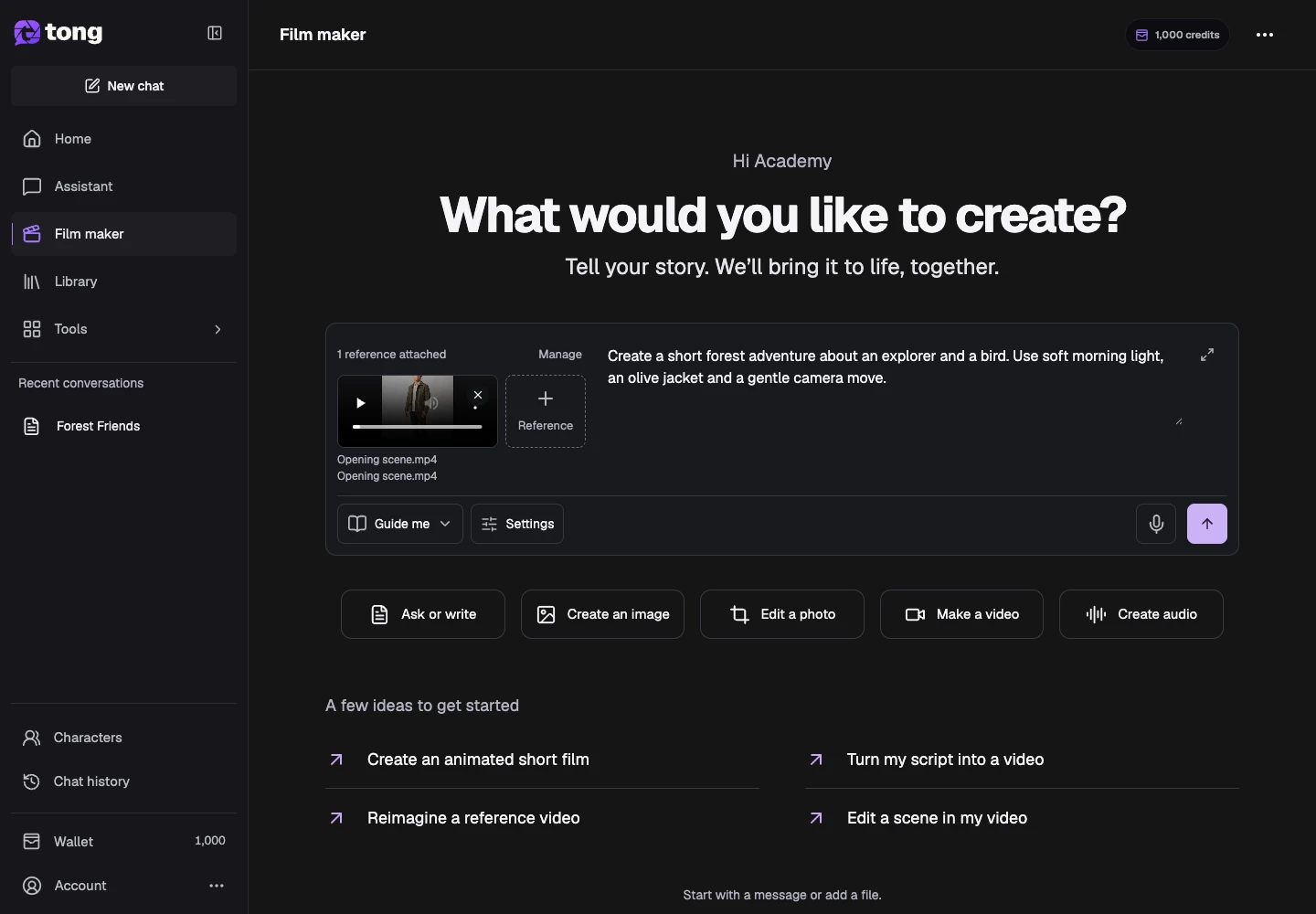Add a new Reference

click(546, 411)
